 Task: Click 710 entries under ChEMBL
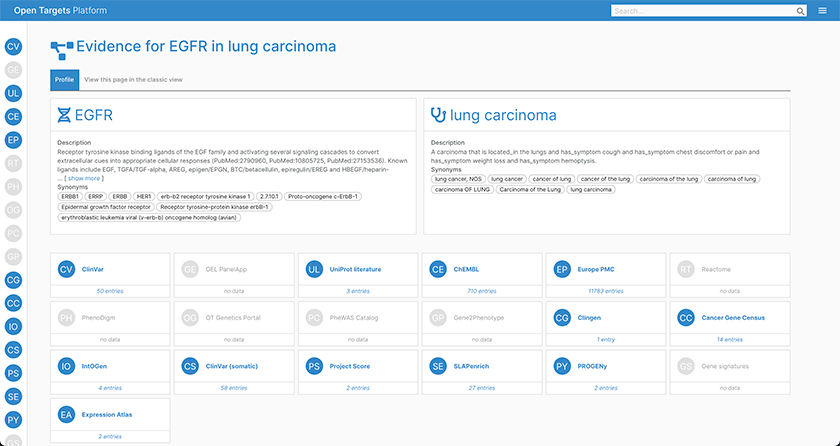point(482,291)
